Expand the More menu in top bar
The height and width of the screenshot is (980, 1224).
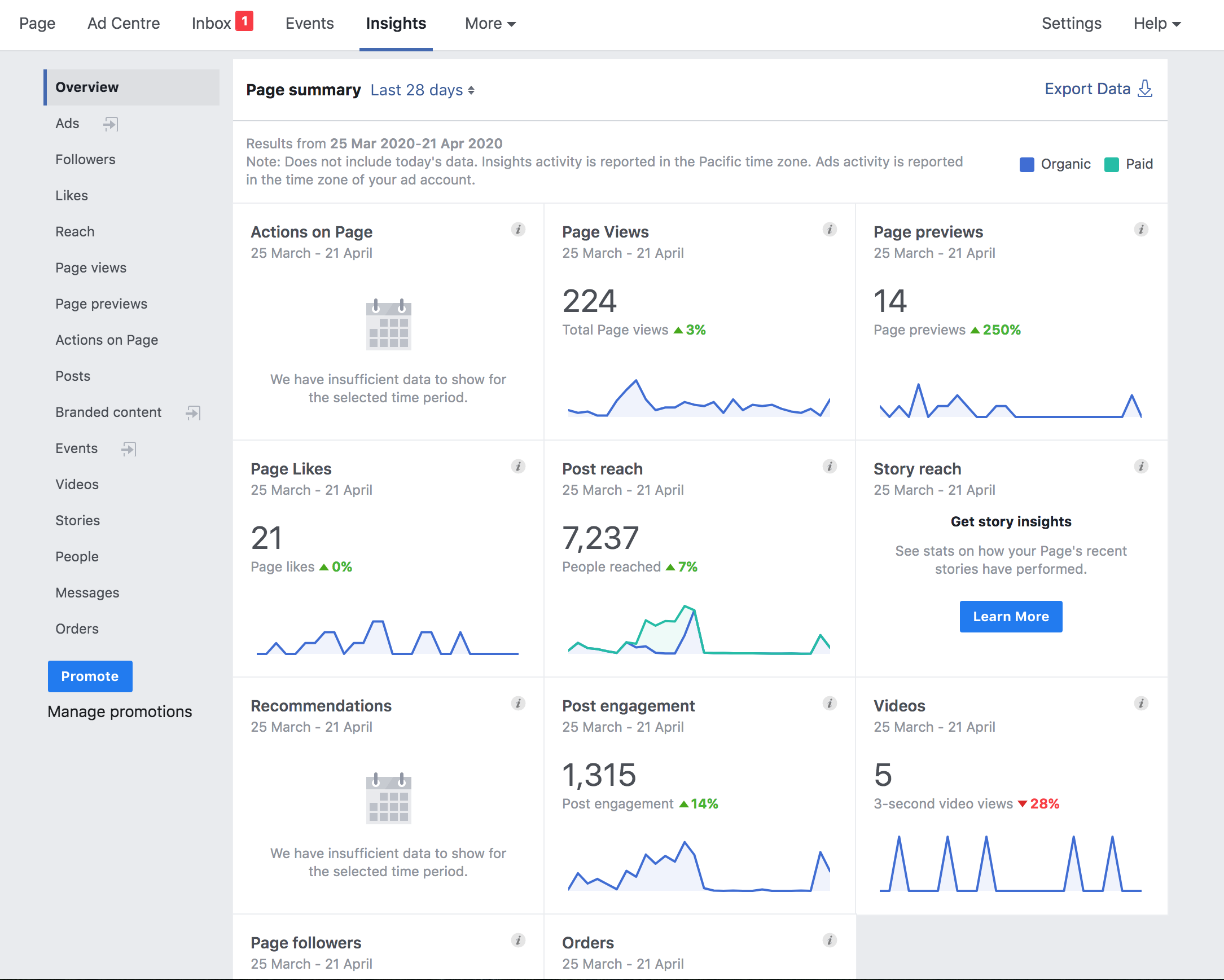490,23
